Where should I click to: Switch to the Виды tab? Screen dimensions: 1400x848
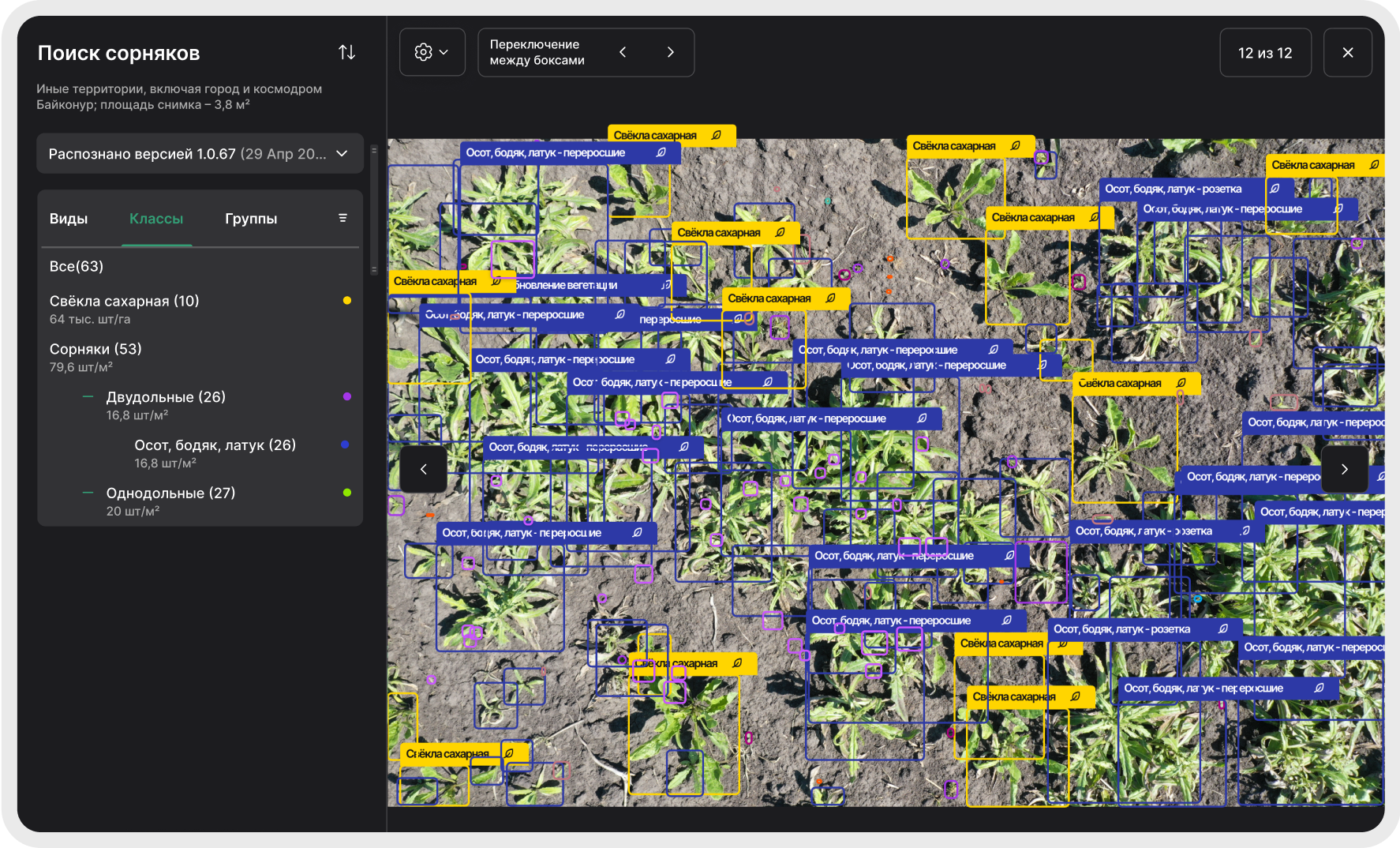[x=69, y=219]
